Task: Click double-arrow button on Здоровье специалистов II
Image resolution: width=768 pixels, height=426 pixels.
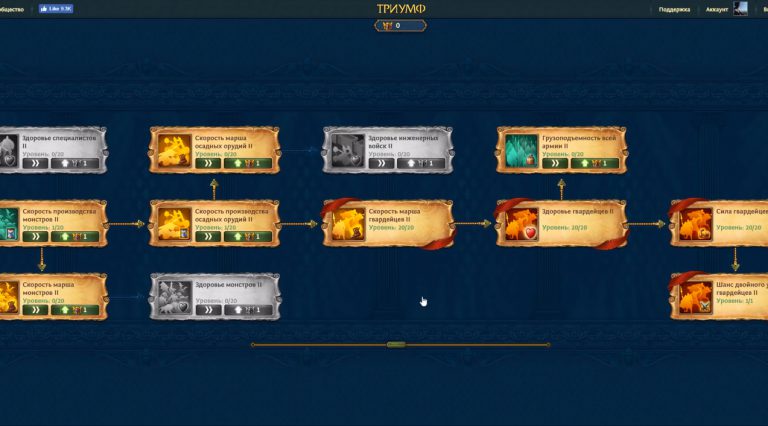Action: [x=35, y=163]
